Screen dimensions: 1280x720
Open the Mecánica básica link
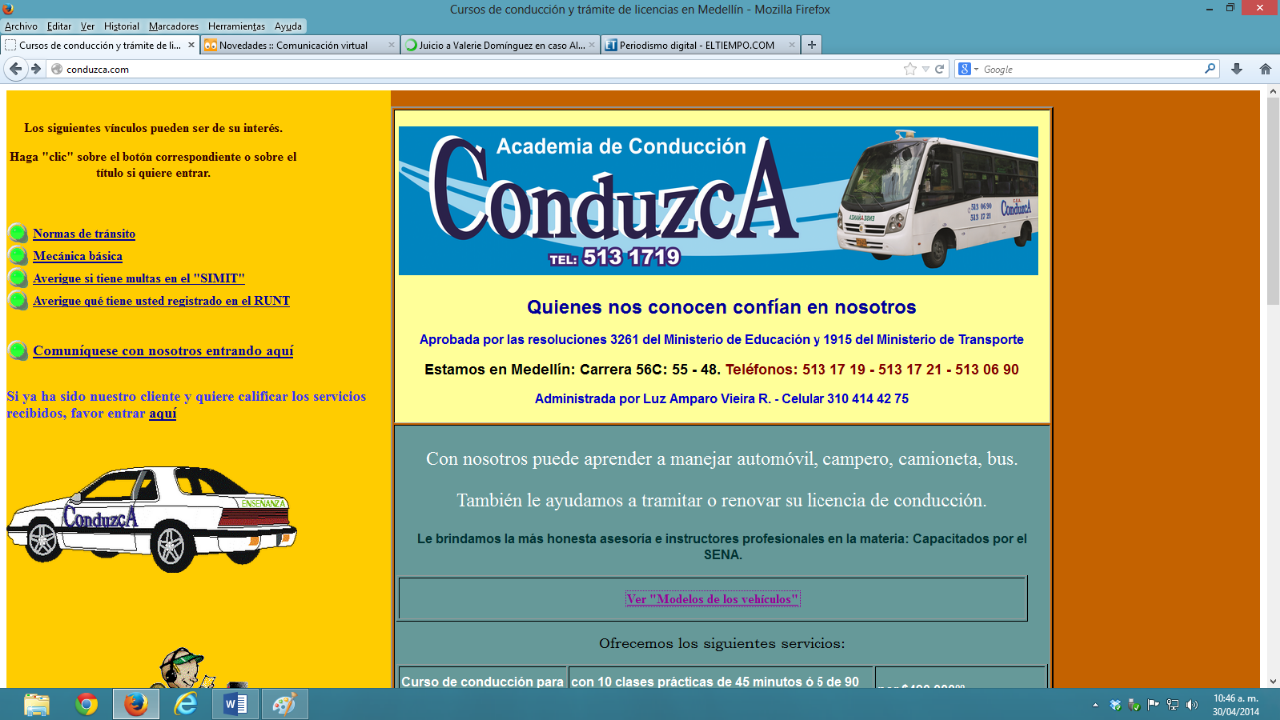tap(77, 256)
